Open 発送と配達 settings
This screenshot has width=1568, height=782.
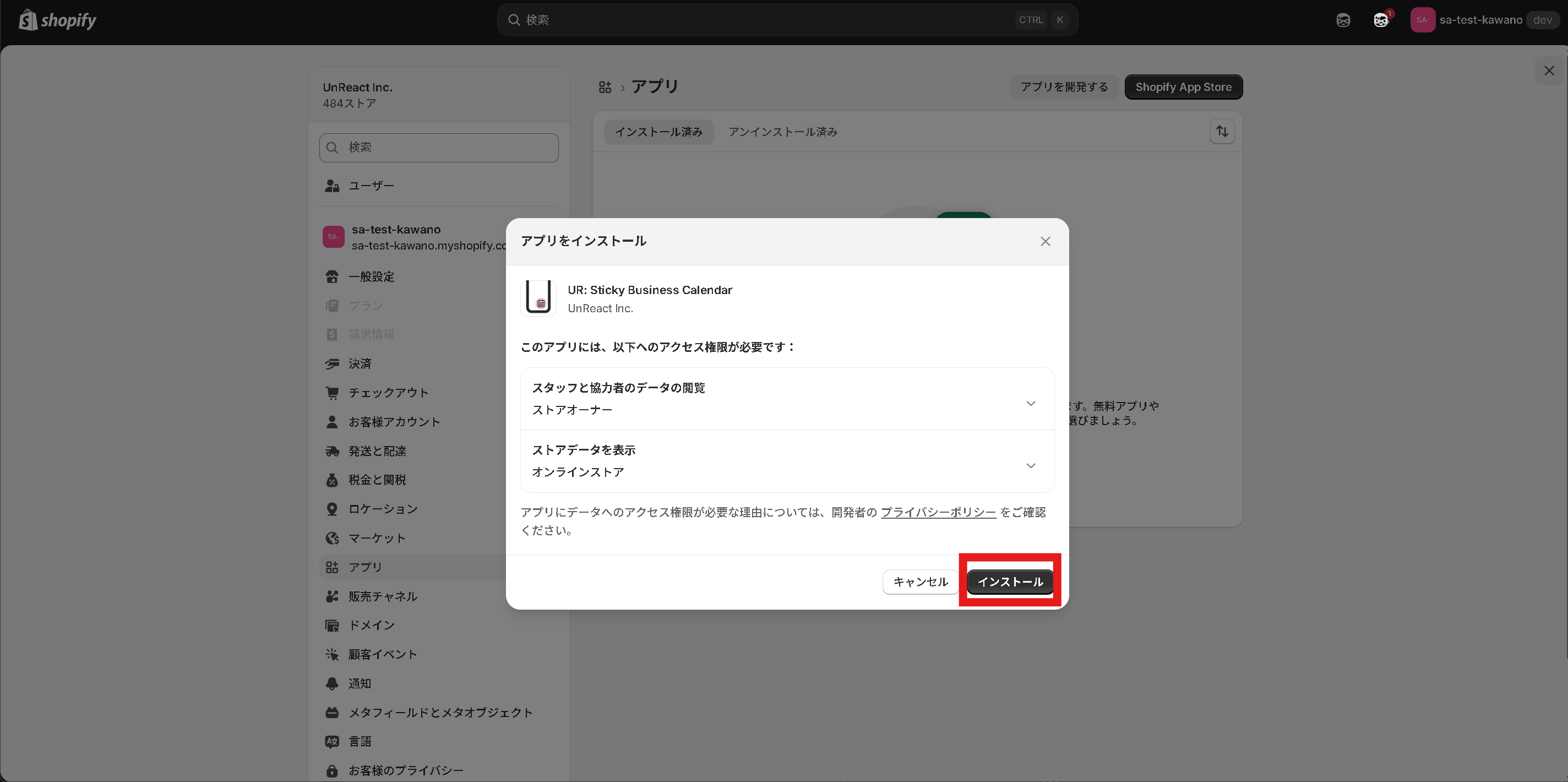pyautogui.click(x=413, y=451)
